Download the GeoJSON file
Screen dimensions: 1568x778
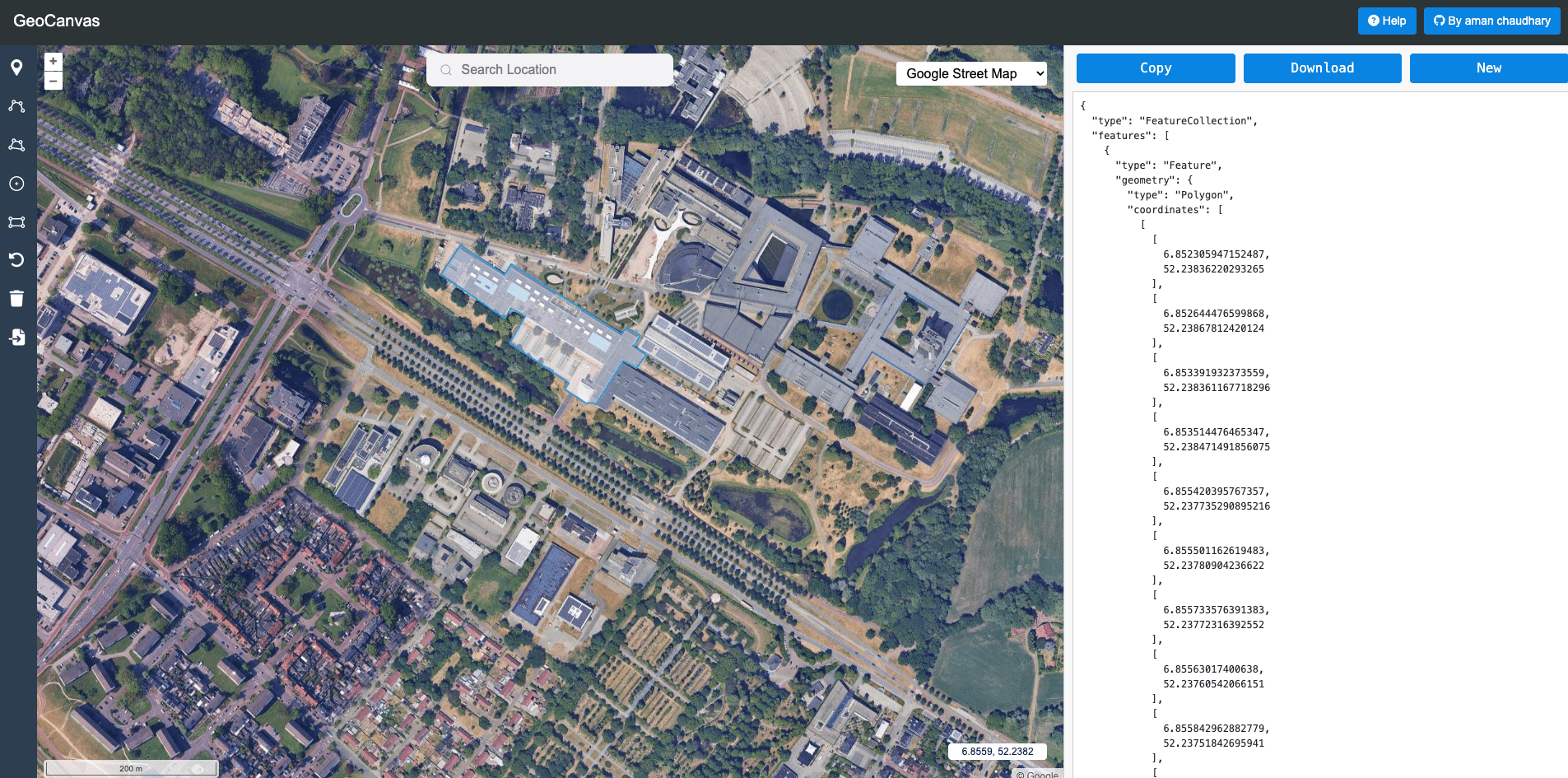1322,68
